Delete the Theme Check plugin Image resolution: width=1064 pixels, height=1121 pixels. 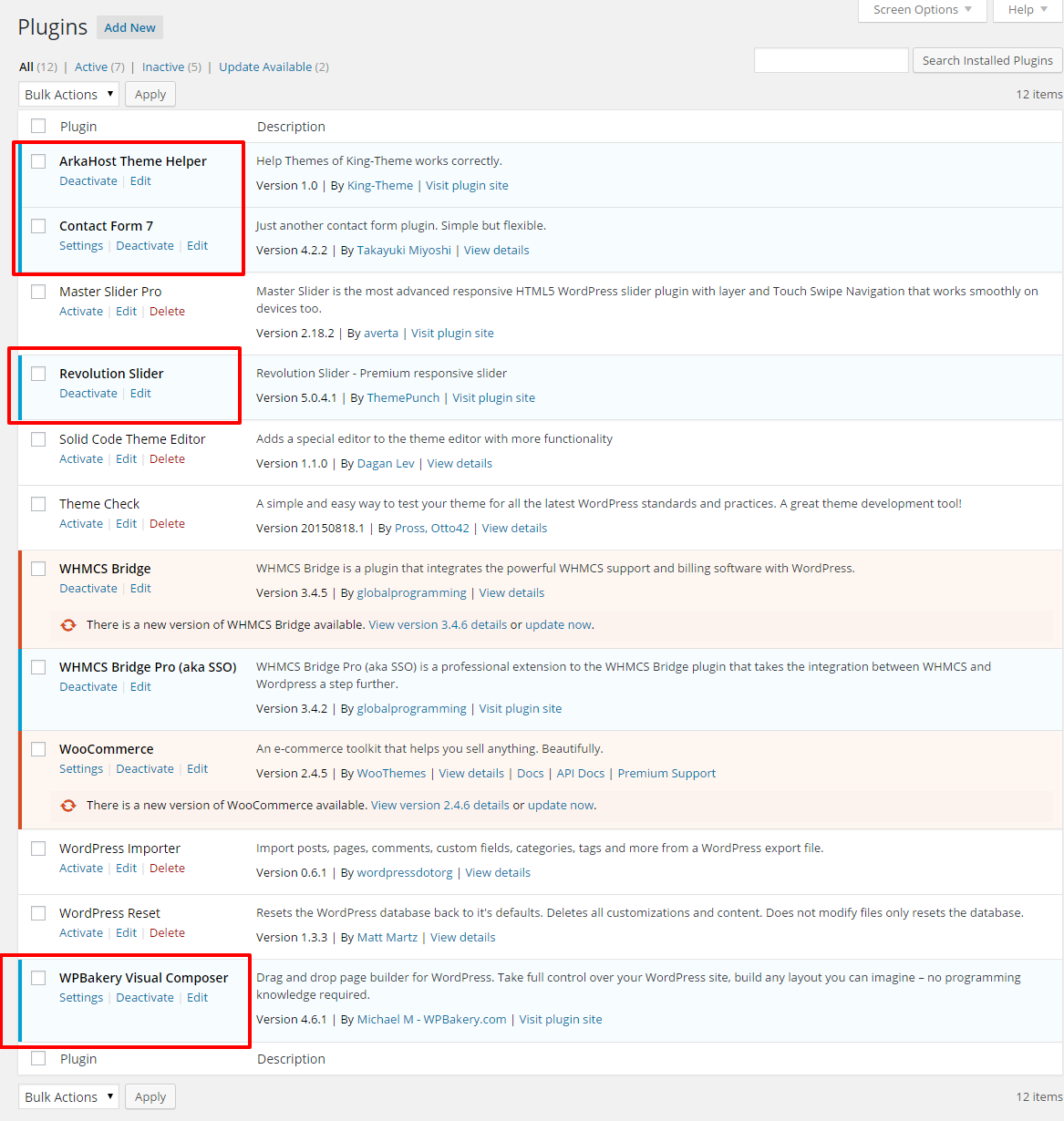pos(167,524)
